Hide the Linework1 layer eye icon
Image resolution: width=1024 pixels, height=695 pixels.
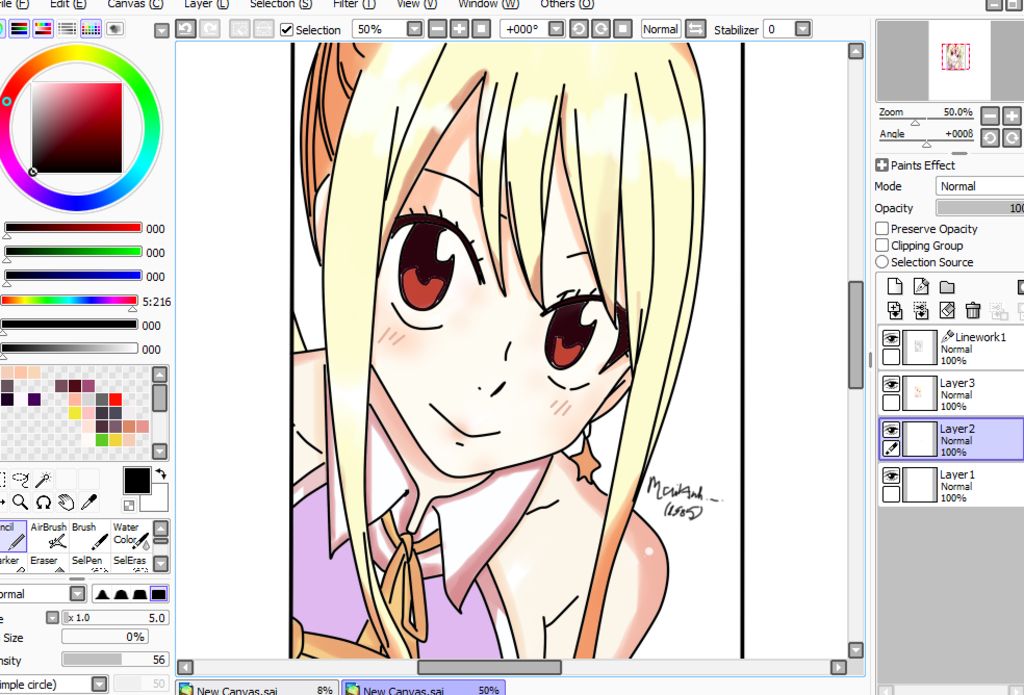[x=891, y=338]
